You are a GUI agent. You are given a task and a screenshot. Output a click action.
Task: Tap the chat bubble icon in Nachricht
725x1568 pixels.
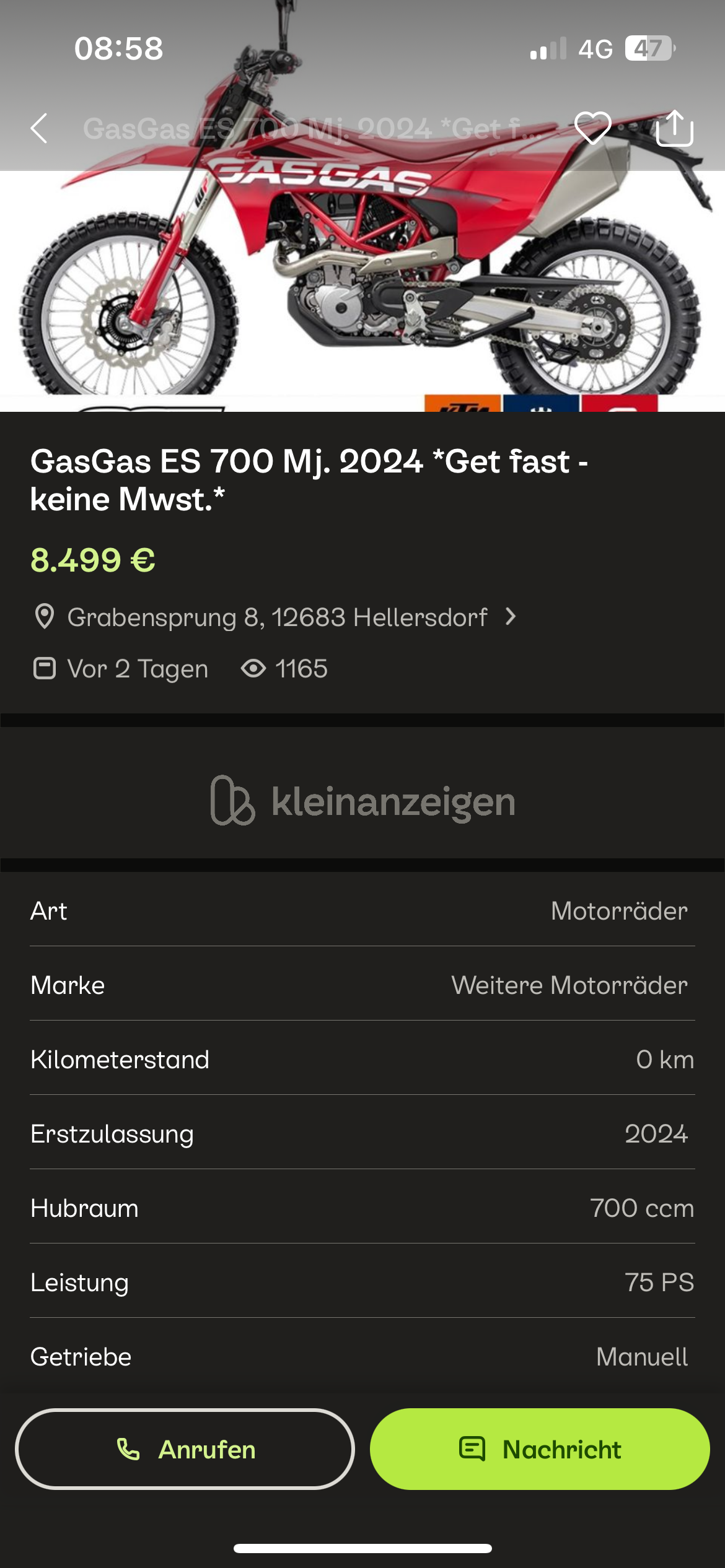point(472,1449)
